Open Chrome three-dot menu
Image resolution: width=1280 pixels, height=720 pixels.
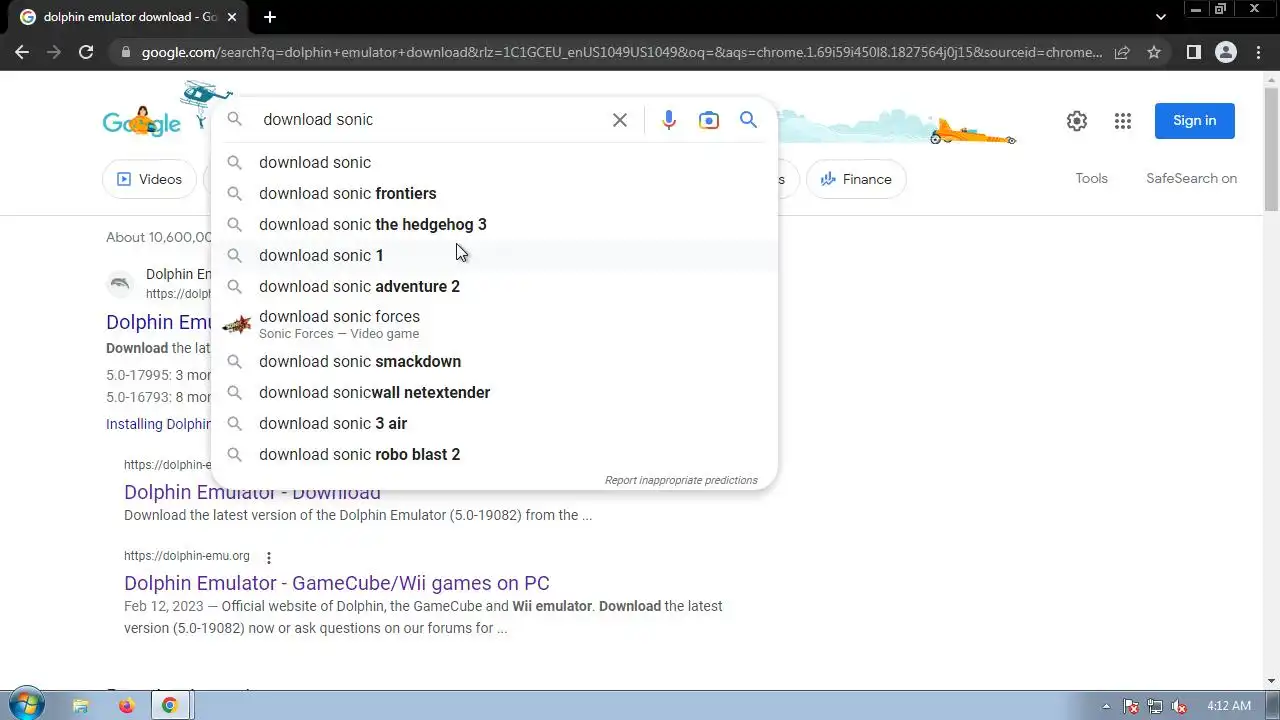tap(1258, 52)
